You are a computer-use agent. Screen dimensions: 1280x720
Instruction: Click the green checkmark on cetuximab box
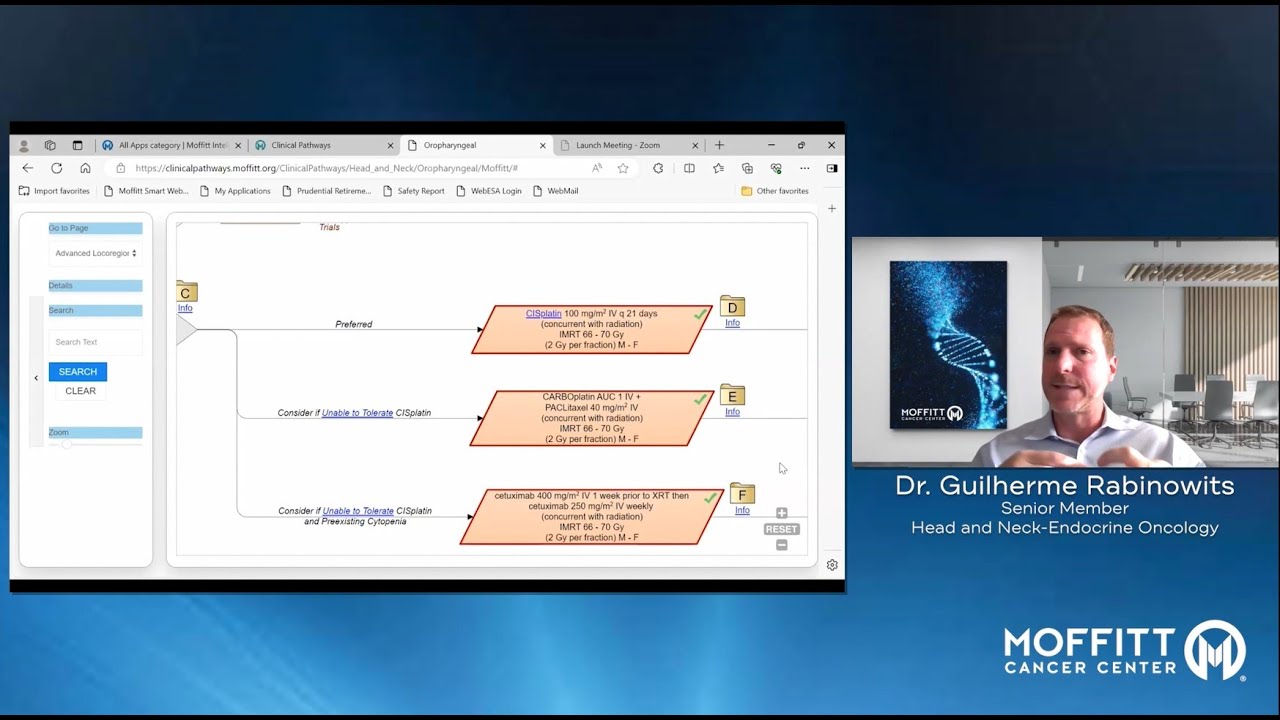click(710, 497)
